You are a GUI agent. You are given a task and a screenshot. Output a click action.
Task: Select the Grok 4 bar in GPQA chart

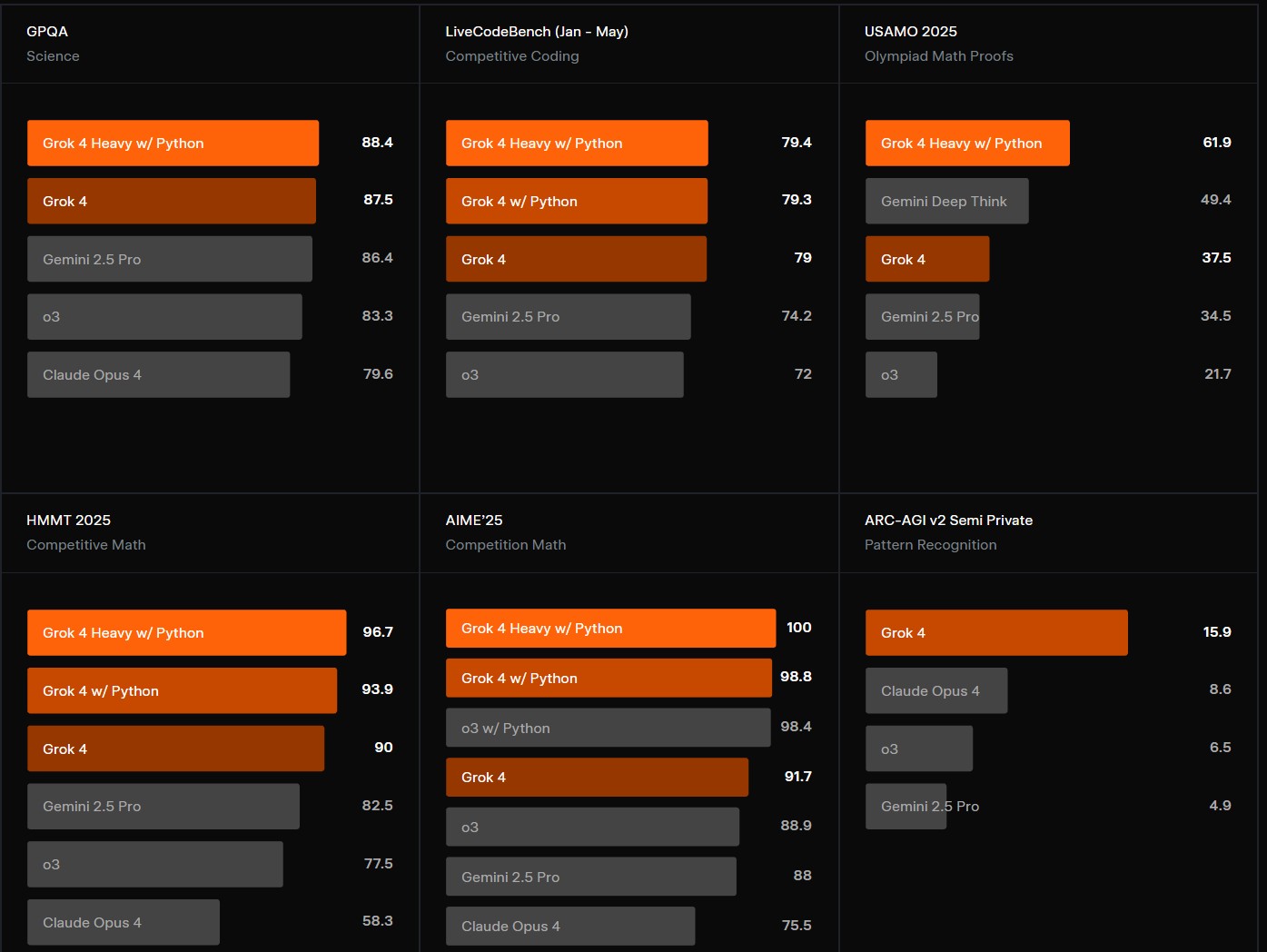172,201
